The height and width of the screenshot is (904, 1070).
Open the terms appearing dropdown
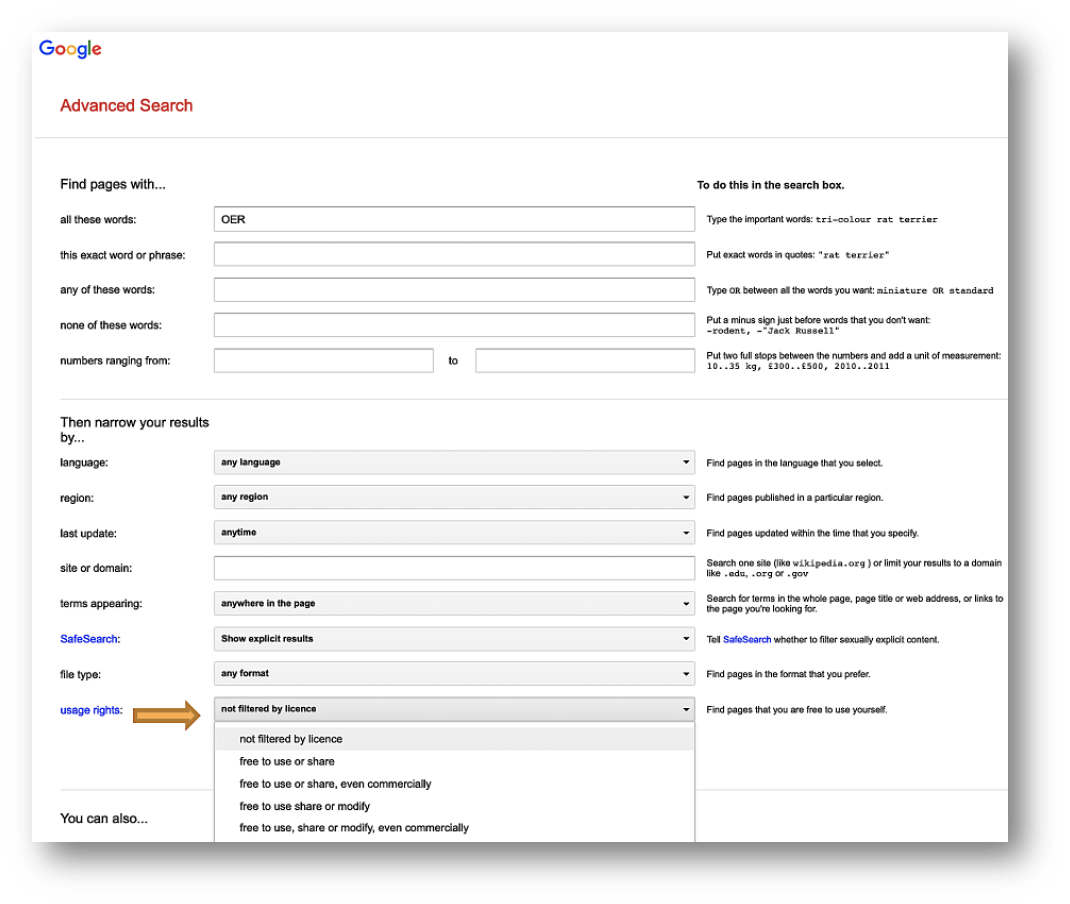[452, 603]
